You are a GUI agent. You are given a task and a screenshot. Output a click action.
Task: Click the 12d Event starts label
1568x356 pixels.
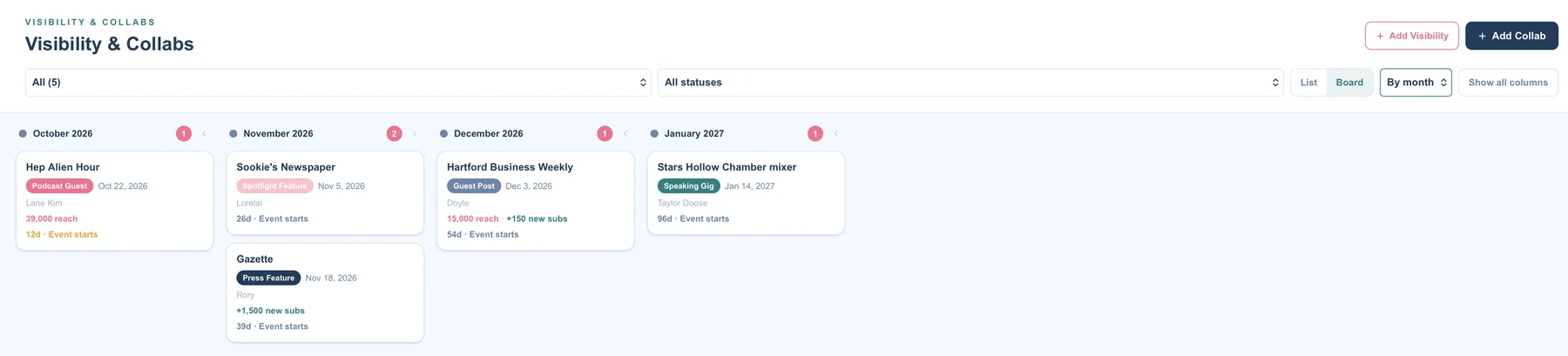[62, 235]
